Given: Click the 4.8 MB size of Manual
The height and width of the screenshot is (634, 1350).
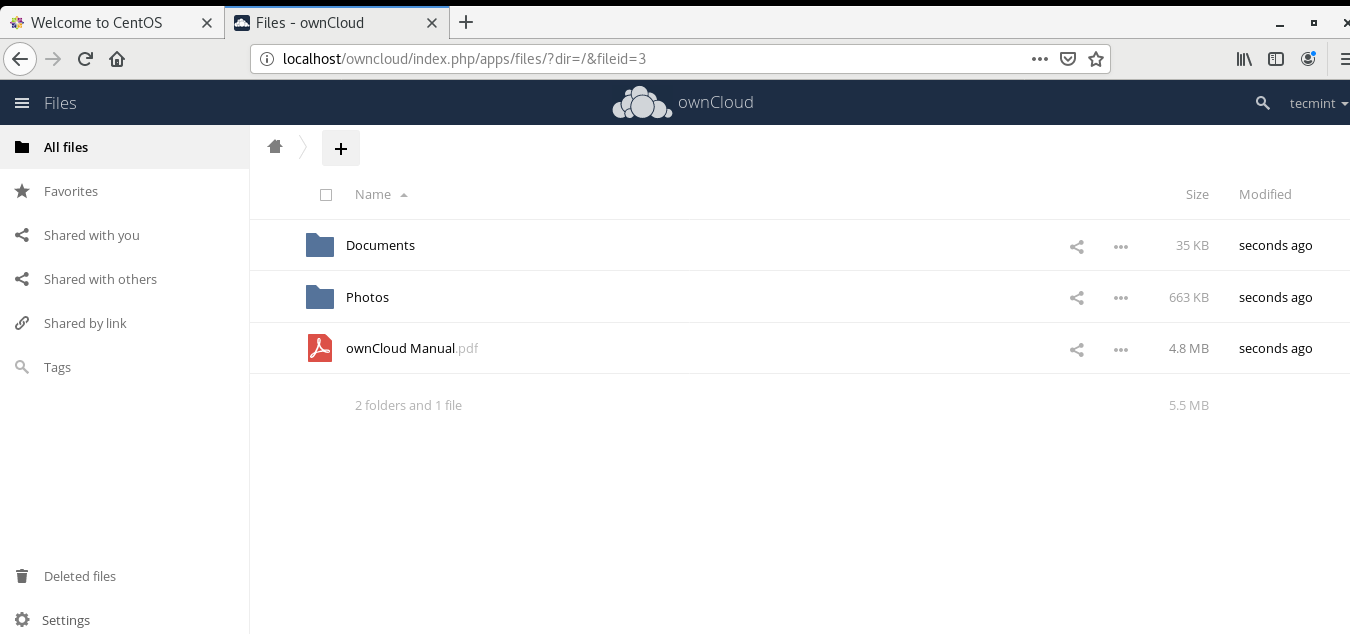Looking at the screenshot, I should point(1189,348).
